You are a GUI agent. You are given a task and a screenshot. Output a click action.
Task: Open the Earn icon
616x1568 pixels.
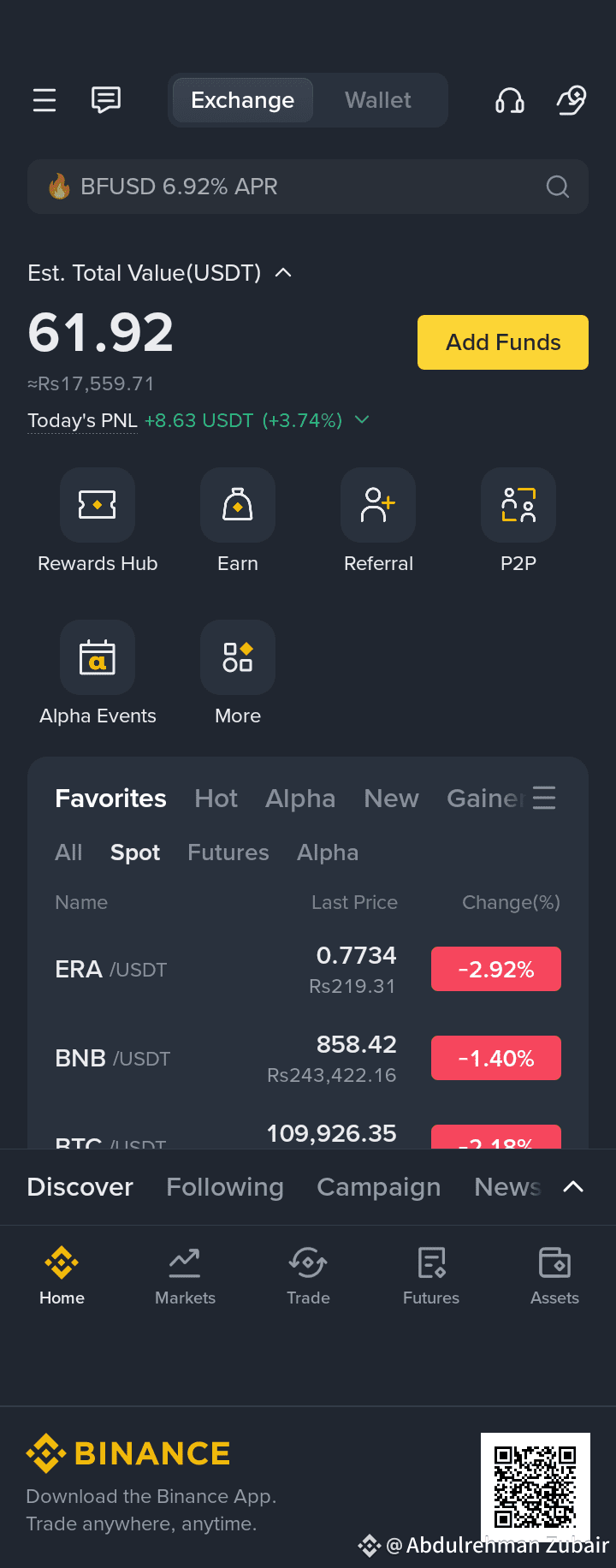238,505
